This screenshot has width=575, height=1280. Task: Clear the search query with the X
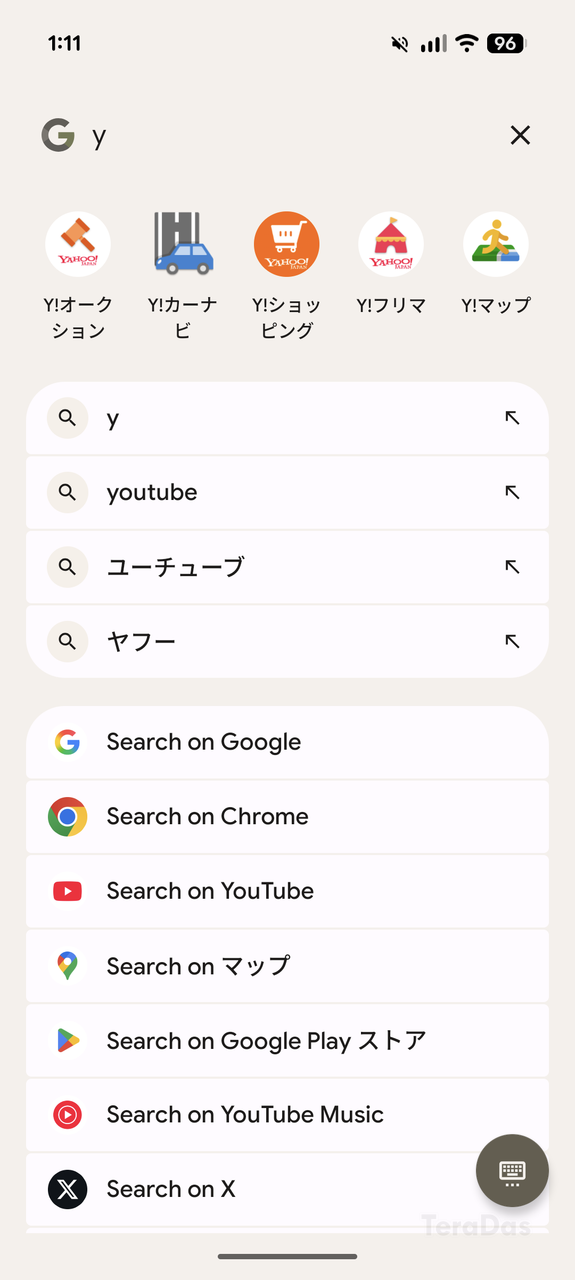click(520, 135)
